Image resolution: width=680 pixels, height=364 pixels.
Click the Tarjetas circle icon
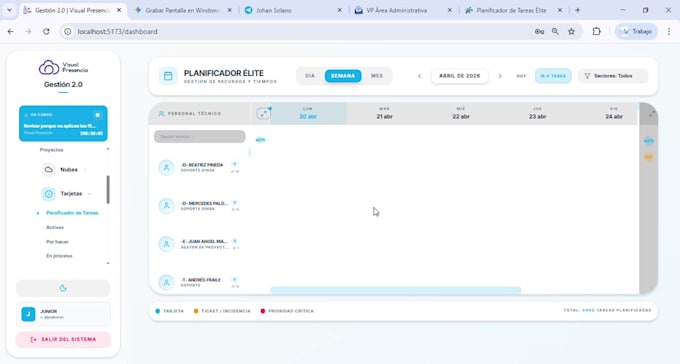[49, 194]
